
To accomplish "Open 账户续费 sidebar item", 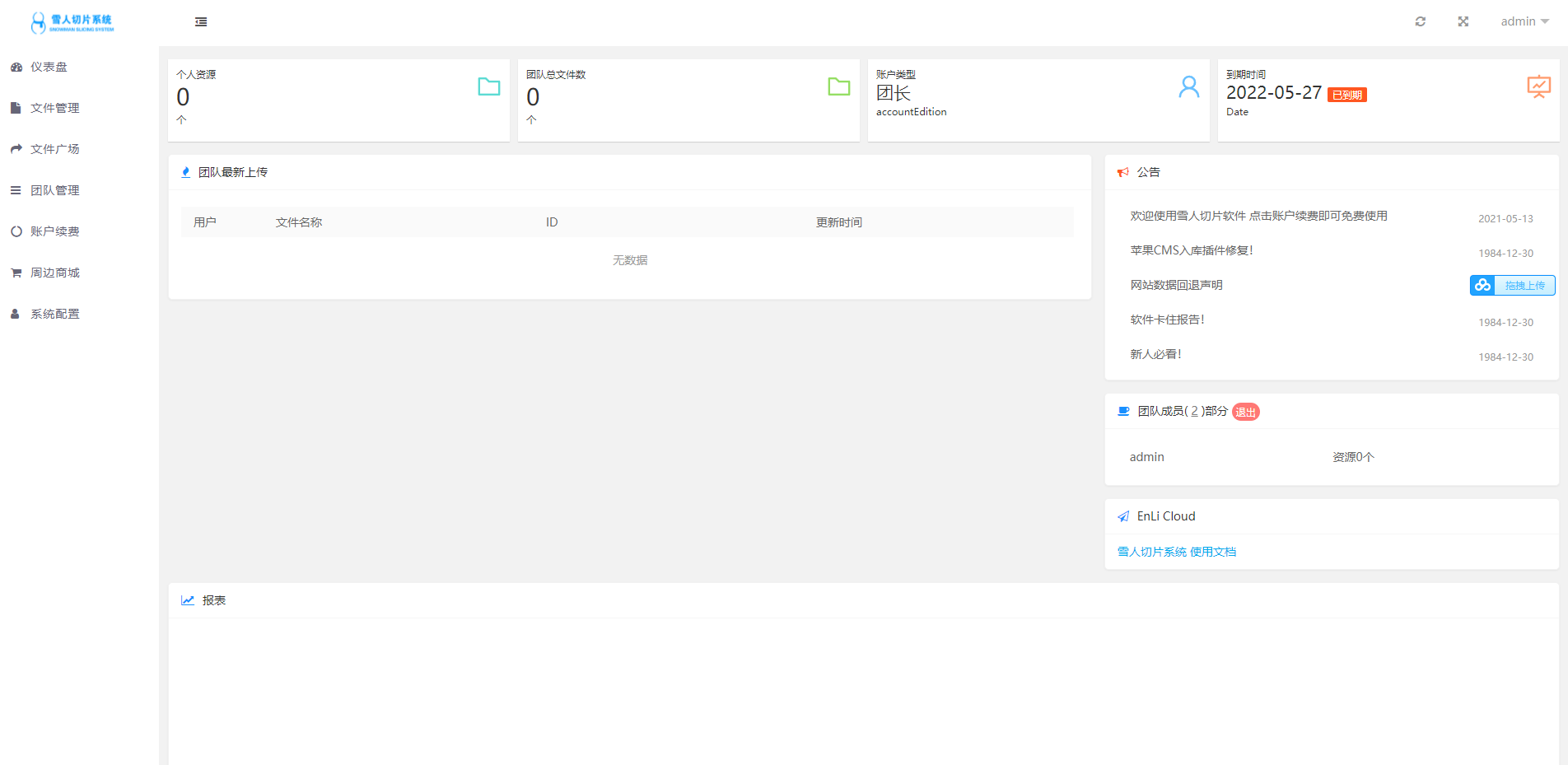I will click(x=54, y=231).
